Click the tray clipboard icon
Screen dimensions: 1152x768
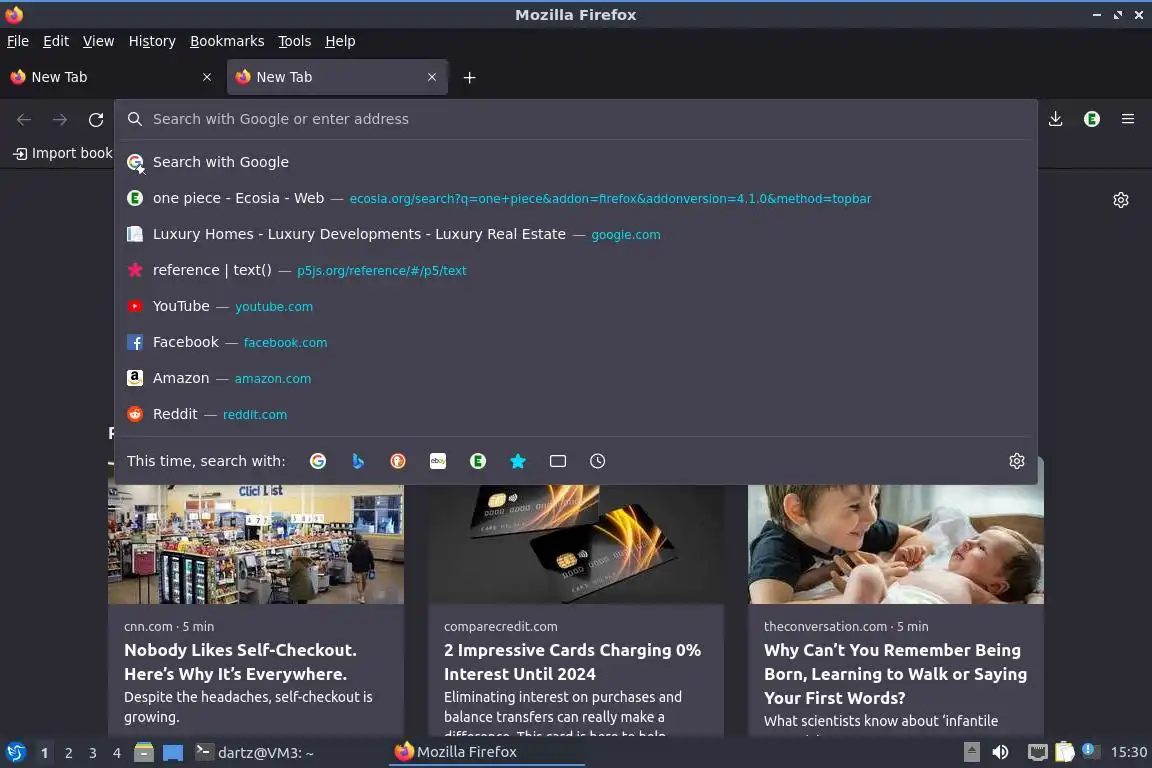[1065, 752]
